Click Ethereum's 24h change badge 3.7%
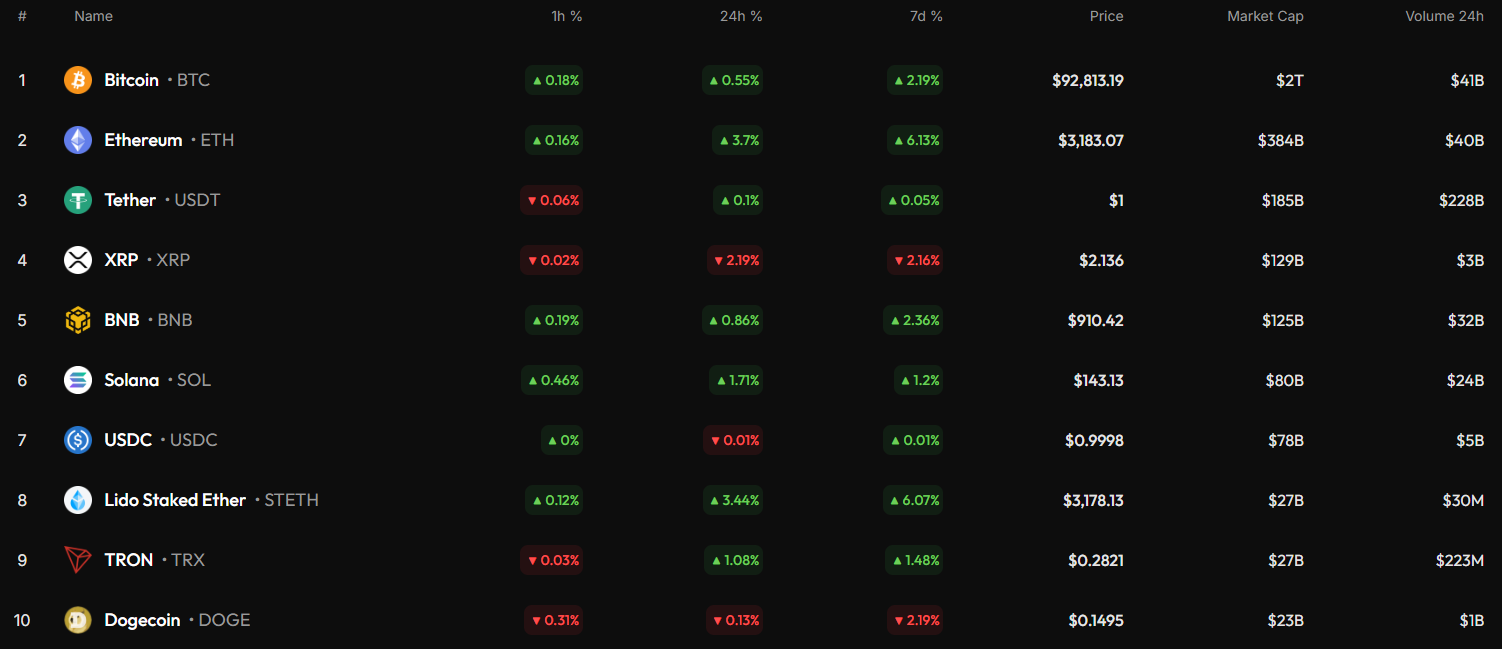1502x649 pixels. point(737,140)
